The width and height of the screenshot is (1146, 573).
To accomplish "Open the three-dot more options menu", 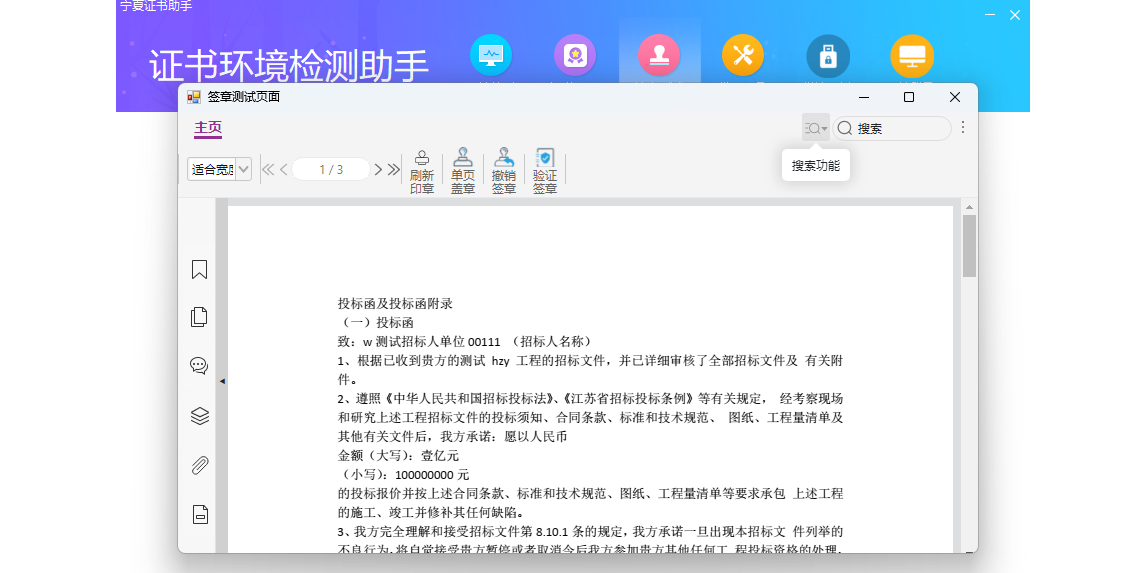I will [962, 128].
